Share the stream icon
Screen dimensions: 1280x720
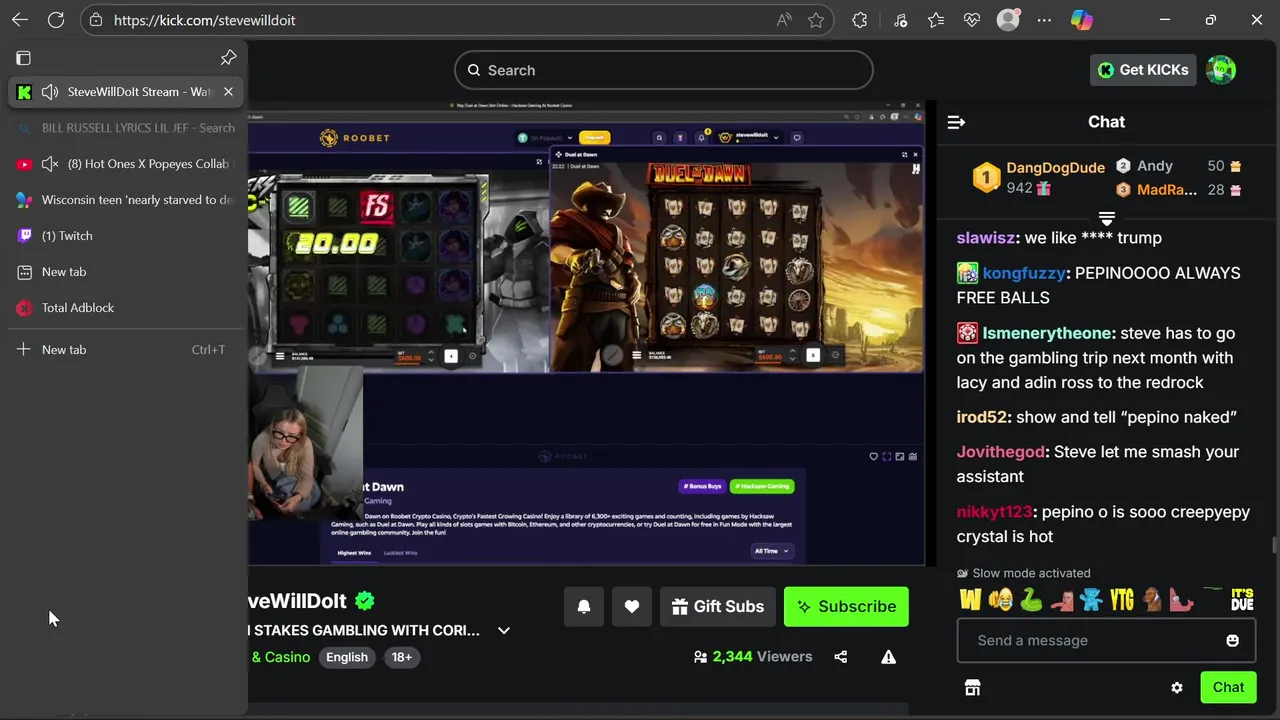pyautogui.click(x=840, y=657)
